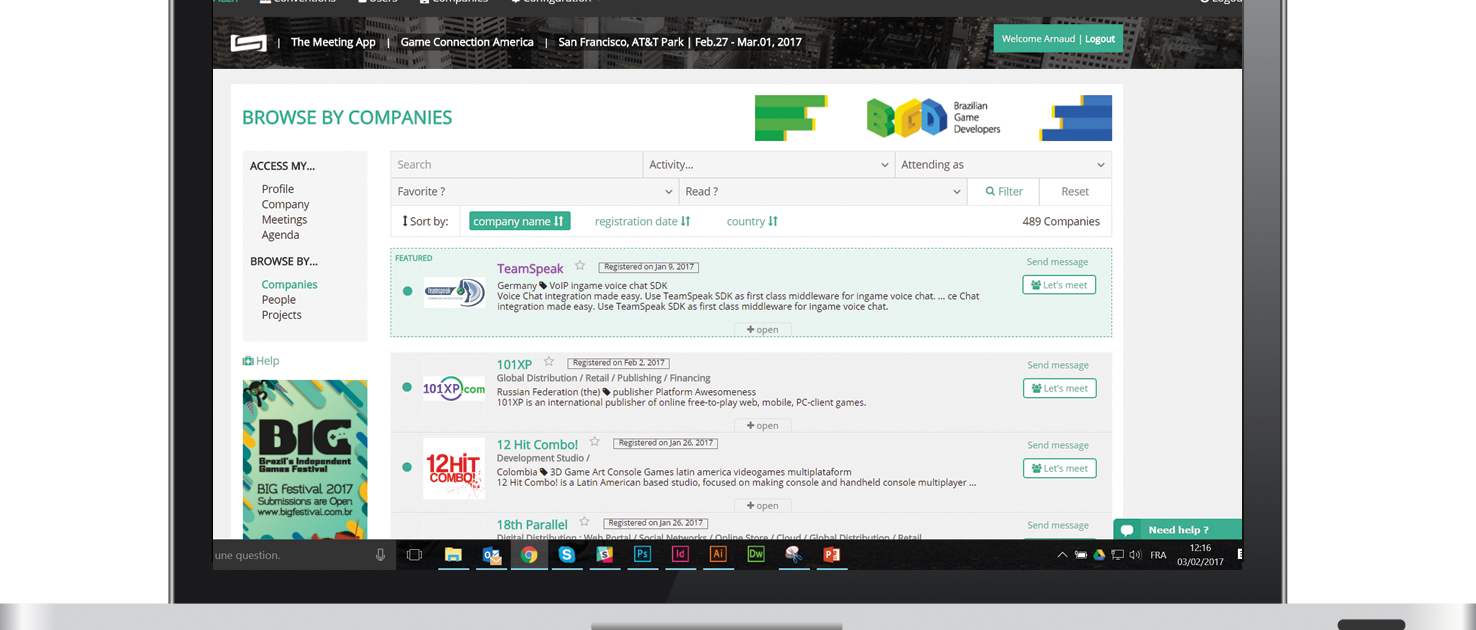Click Let's meet for TeamSpeak
The height and width of the screenshot is (630, 1476).
pos(1059,285)
